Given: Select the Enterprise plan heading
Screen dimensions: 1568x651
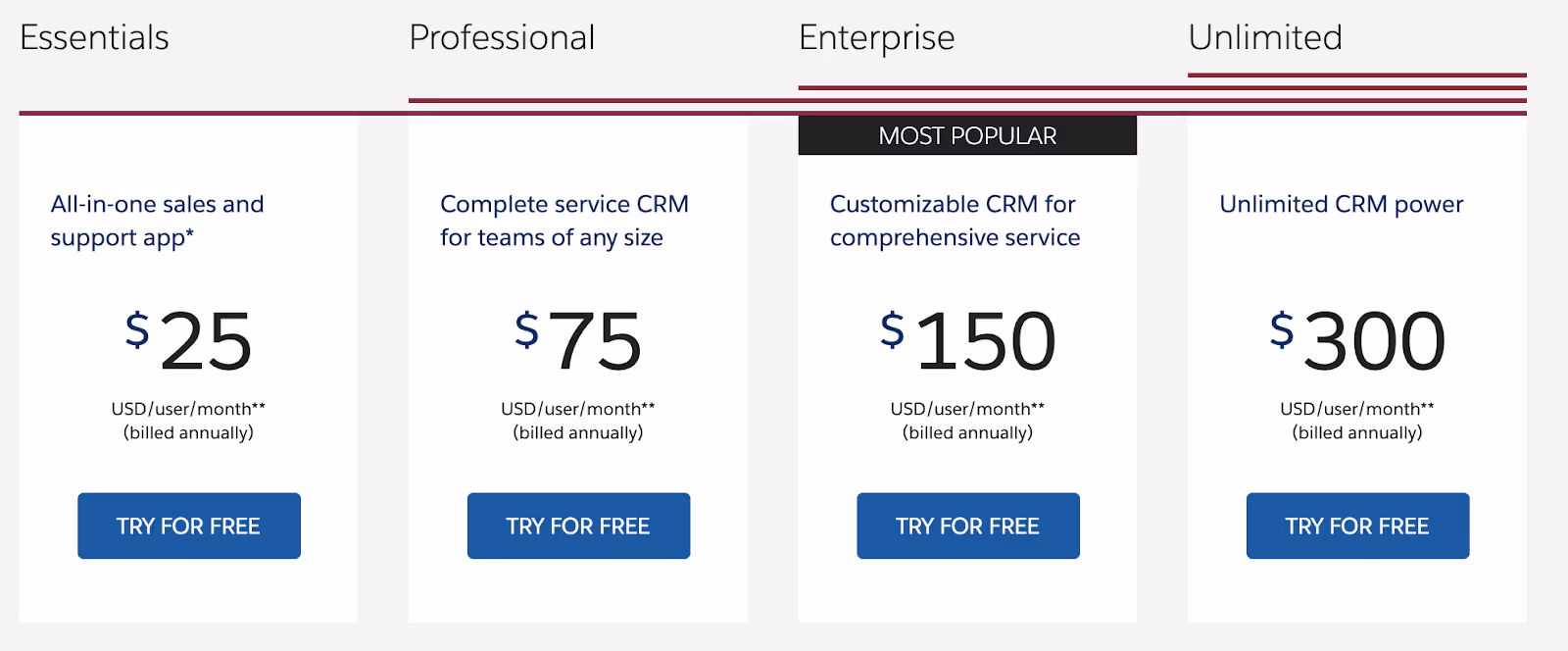Looking at the screenshot, I should (875, 37).
